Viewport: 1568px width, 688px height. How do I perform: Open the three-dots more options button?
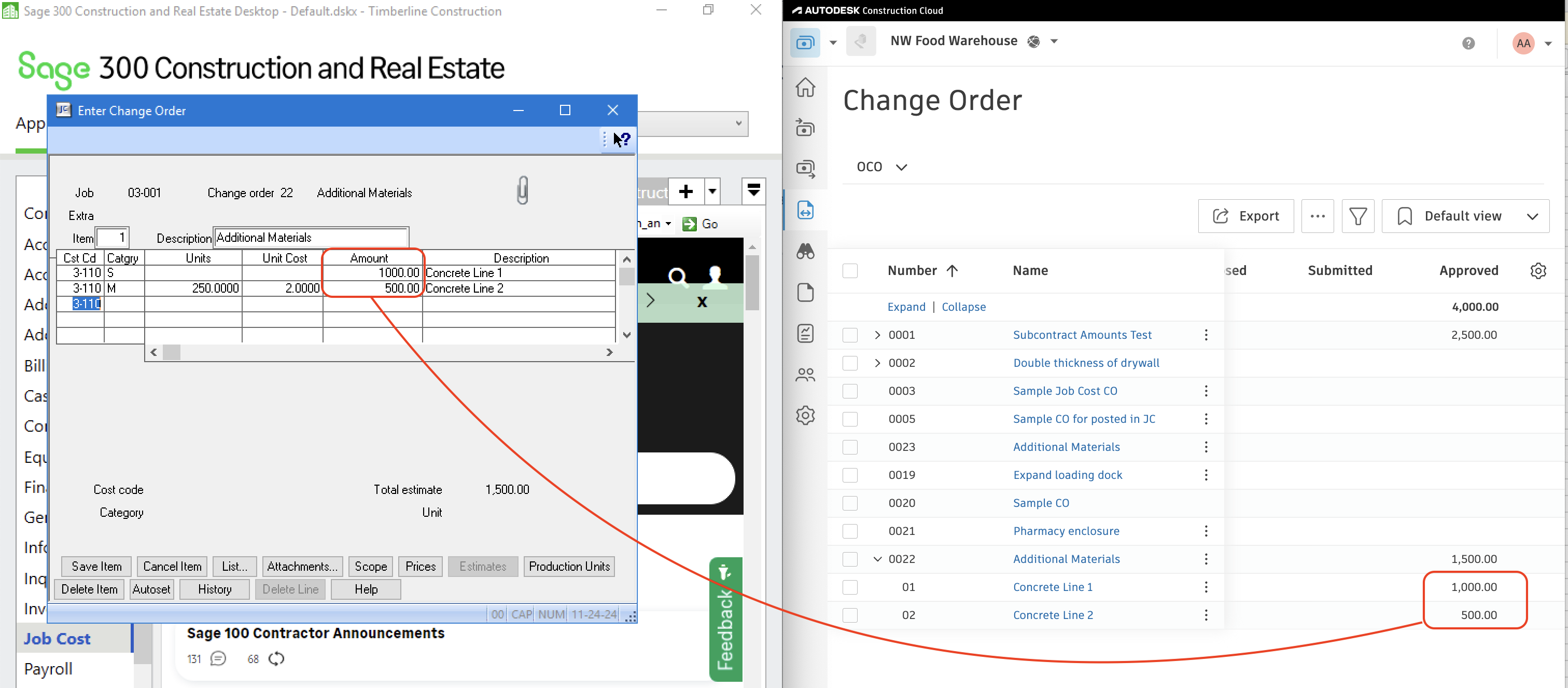tap(1317, 216)
